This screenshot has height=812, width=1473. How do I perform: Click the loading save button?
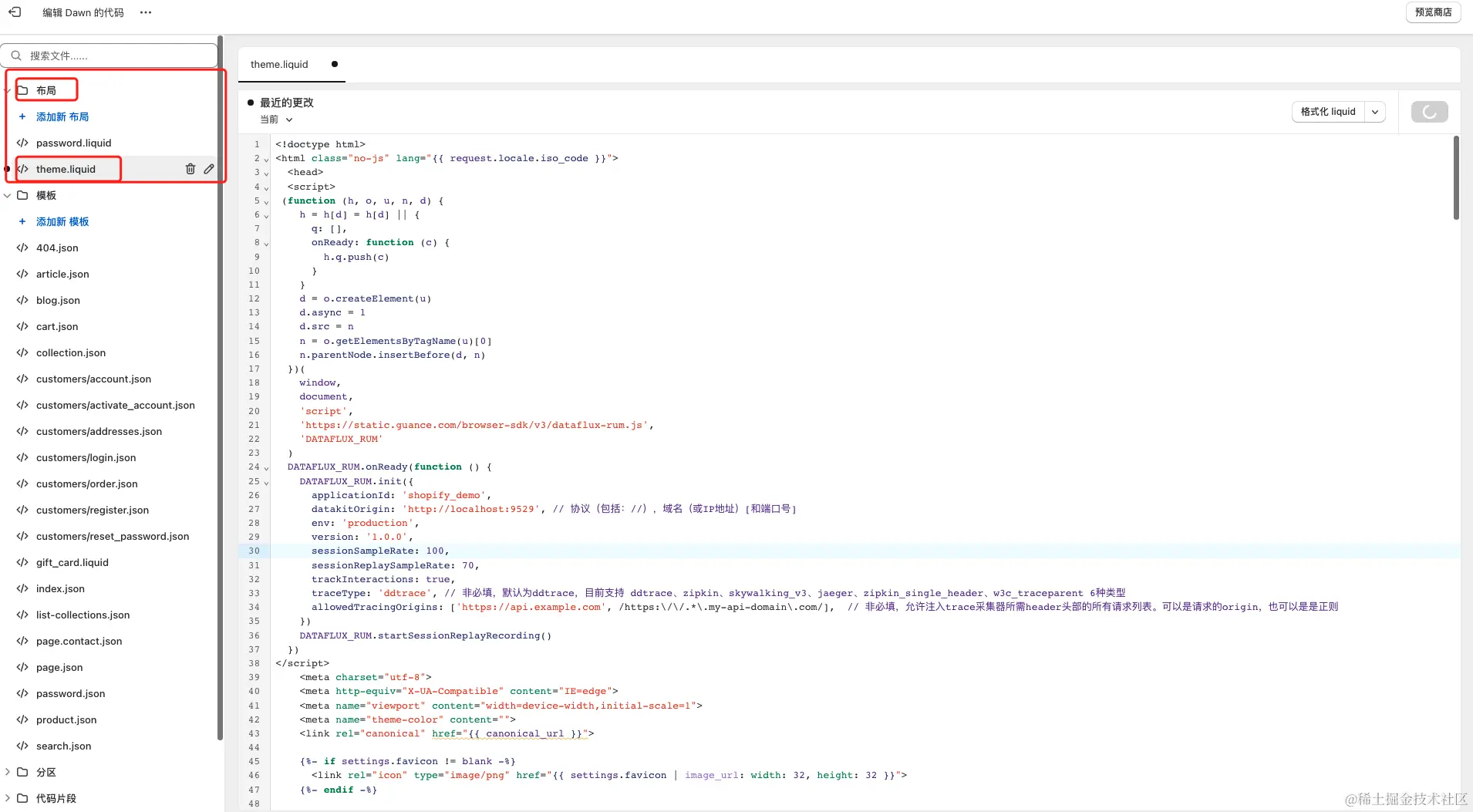pos(1429,112)
